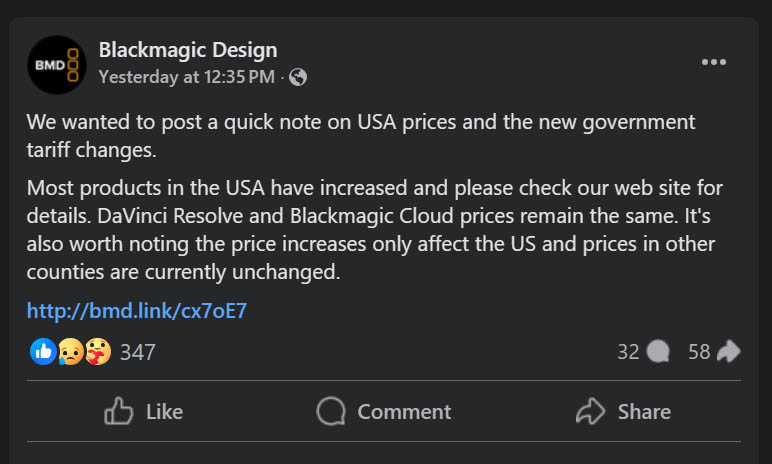Show the 32 comments count
772x464 pixels.
(x=628, y=352)
